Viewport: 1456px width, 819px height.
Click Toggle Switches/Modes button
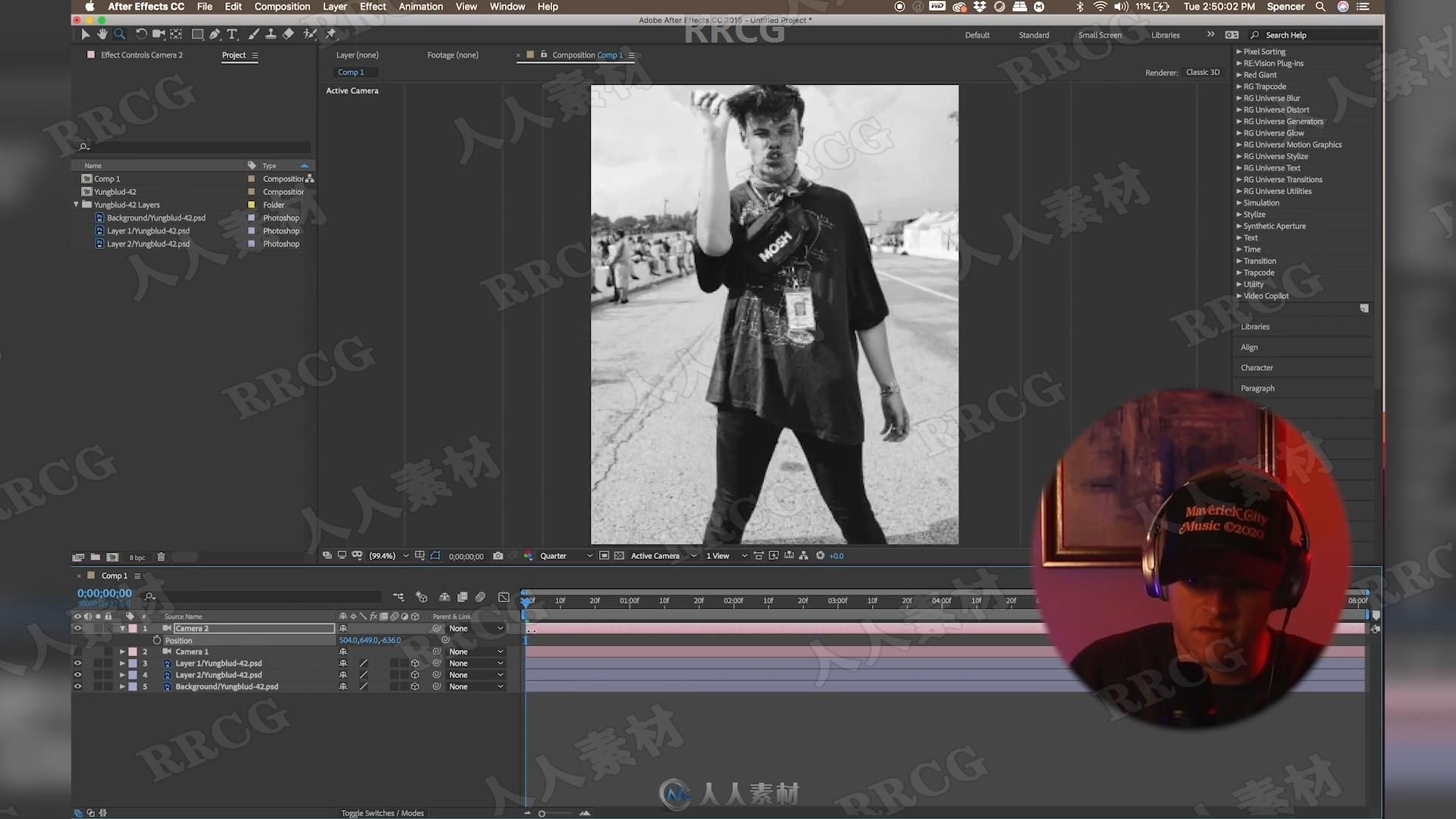pos(382,812)
